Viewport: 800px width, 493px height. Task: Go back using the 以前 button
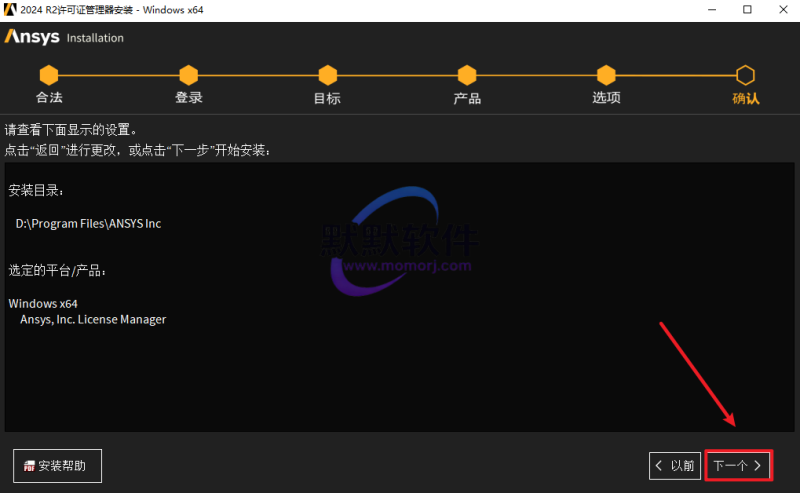674,465
